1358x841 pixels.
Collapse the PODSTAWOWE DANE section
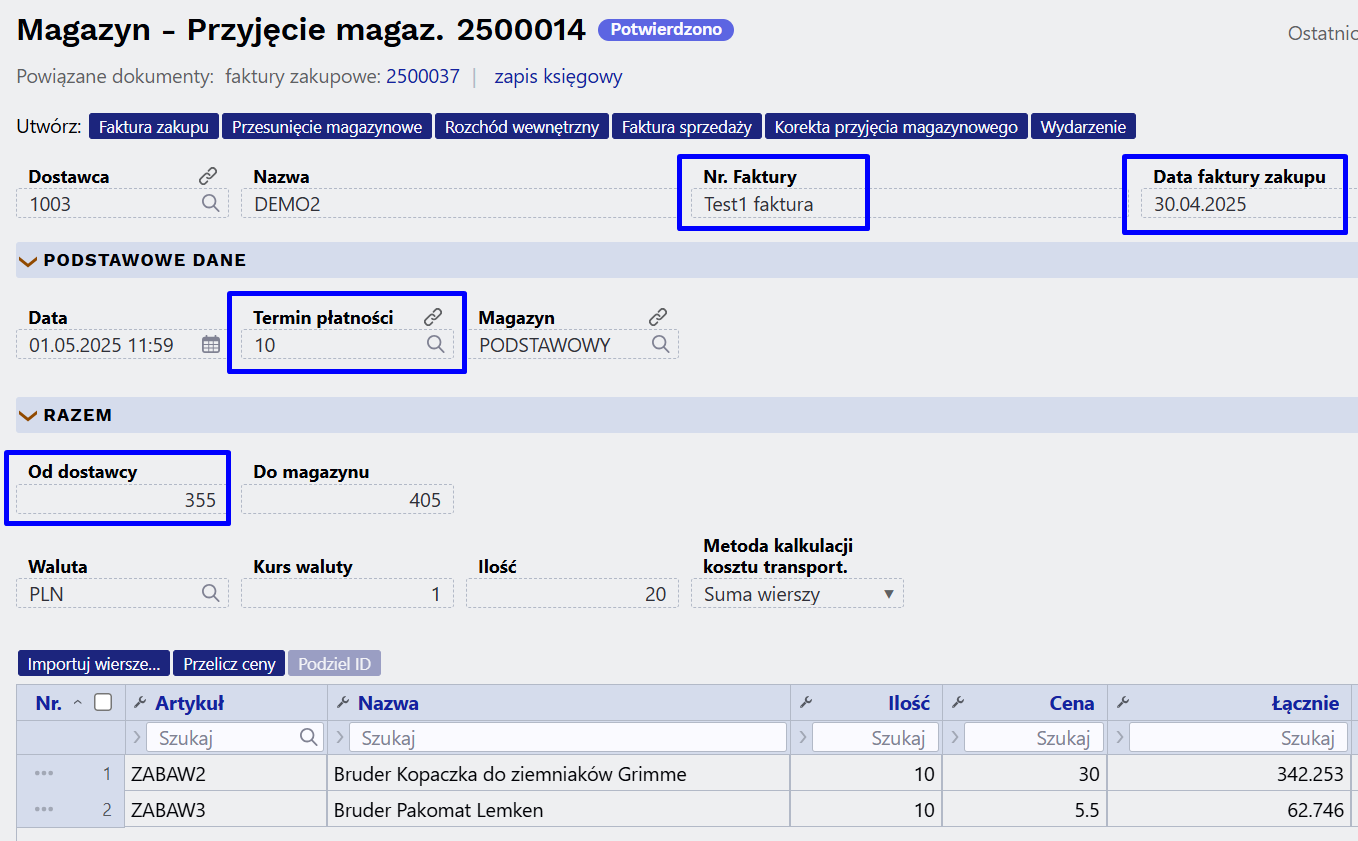click(28, 260)
